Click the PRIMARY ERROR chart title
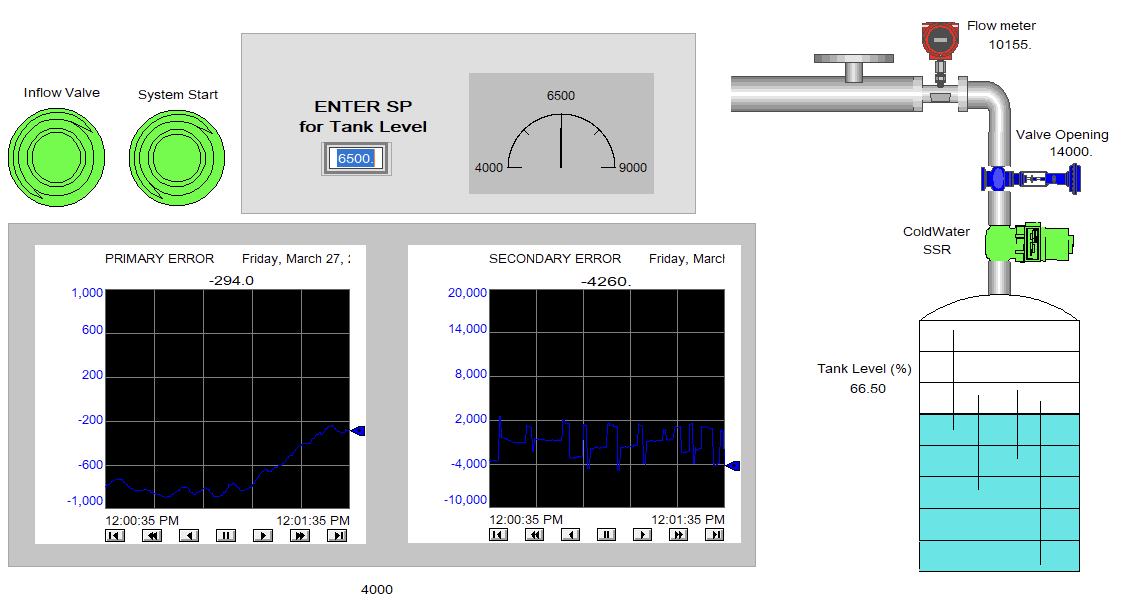This screenshot has width=1127, height=600. click(160, 259)
